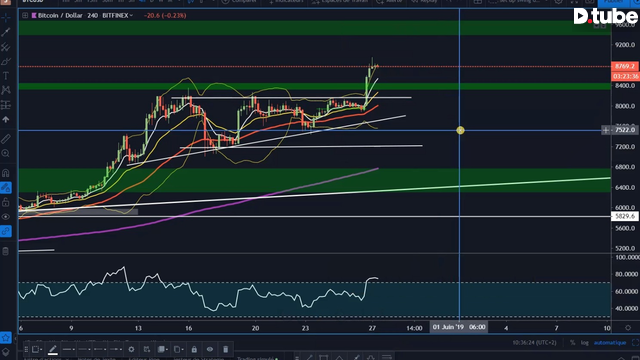640x360 pixels.
Task: Expand the chart legend box icon
Action: point(25,16)
